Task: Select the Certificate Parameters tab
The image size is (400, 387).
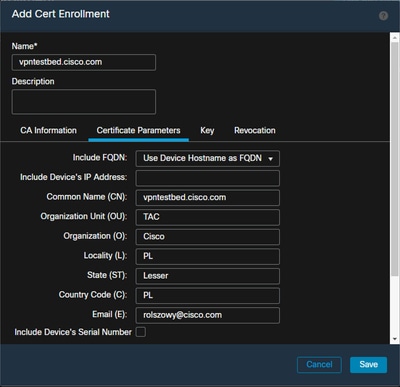Action: tap(138, 130)
